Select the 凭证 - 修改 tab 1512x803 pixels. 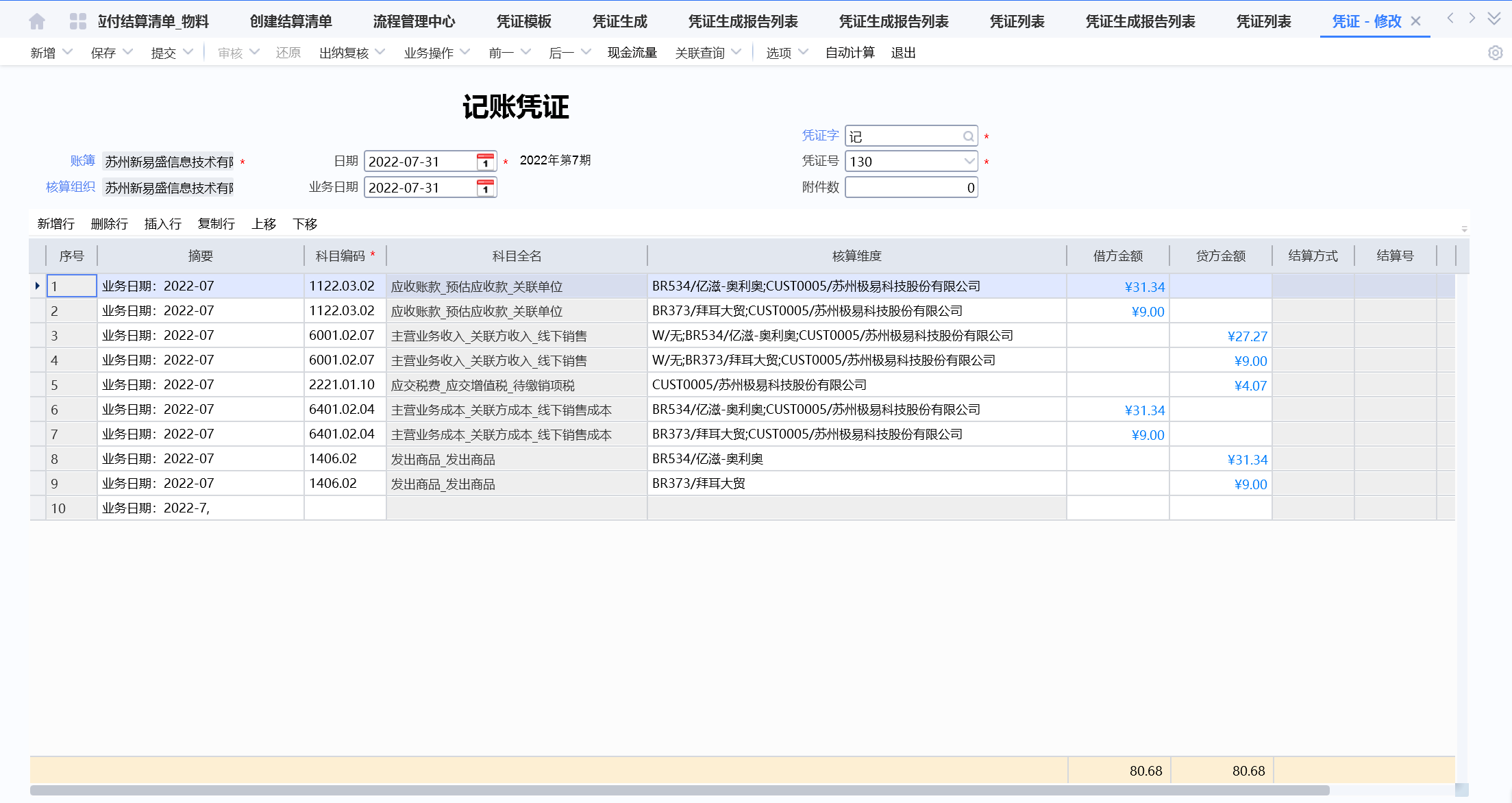1367,21
